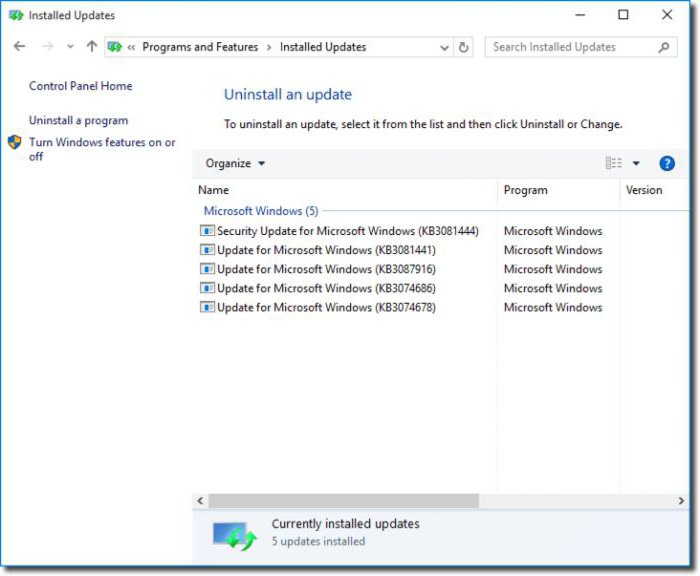Click the title bar Installed Updates icon

(x=16, y=15)
